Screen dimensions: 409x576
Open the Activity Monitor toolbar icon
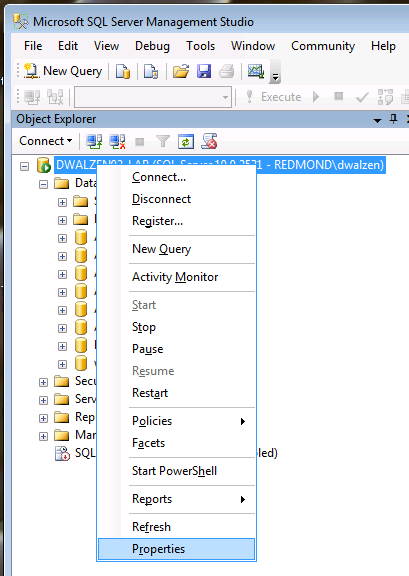pos(256,71)
